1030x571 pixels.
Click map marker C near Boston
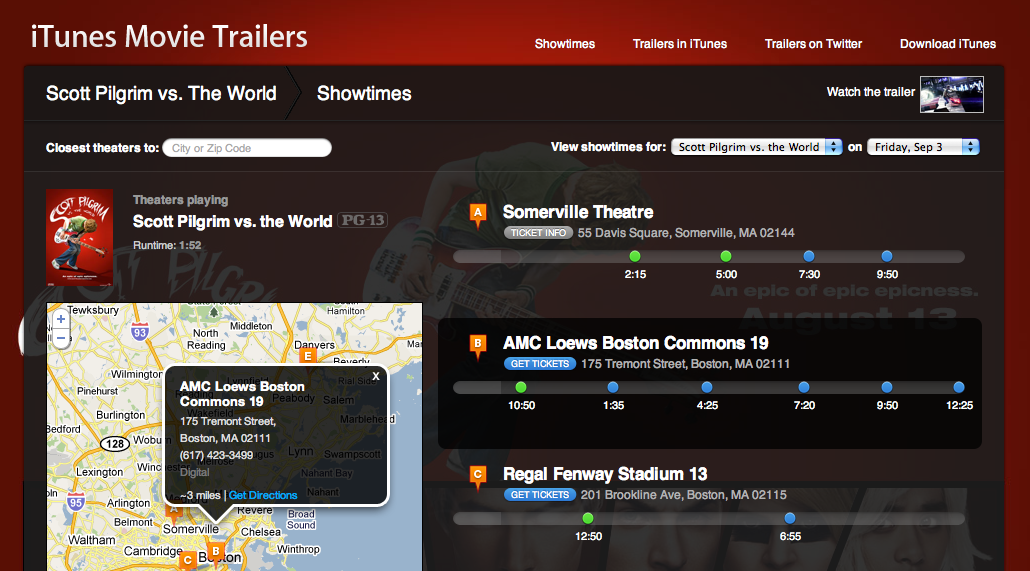pos(188,560)
